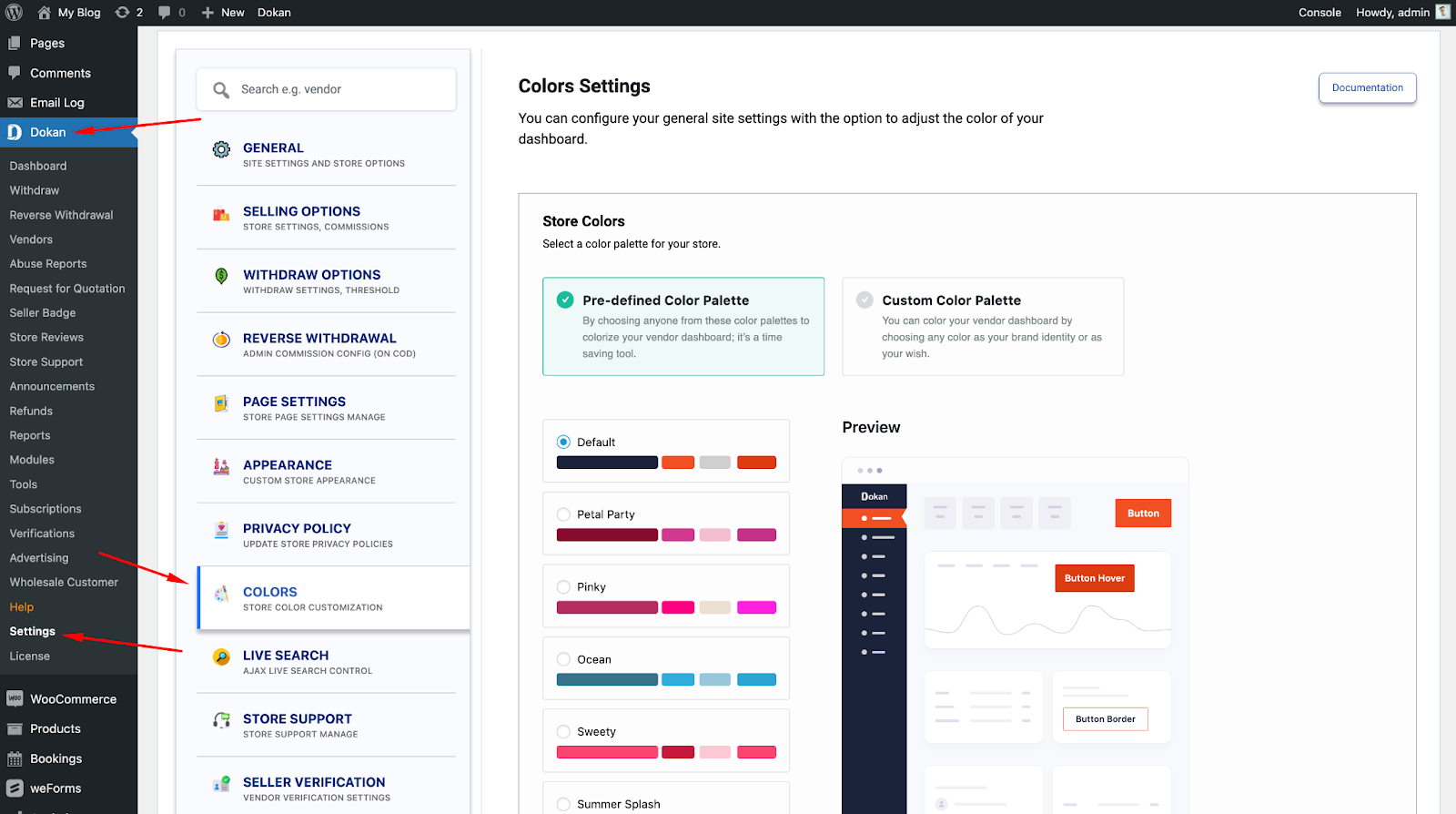
Task: Click the Default palette dark navy swatch
Action: pyautogui.click(x=607, y=463)
